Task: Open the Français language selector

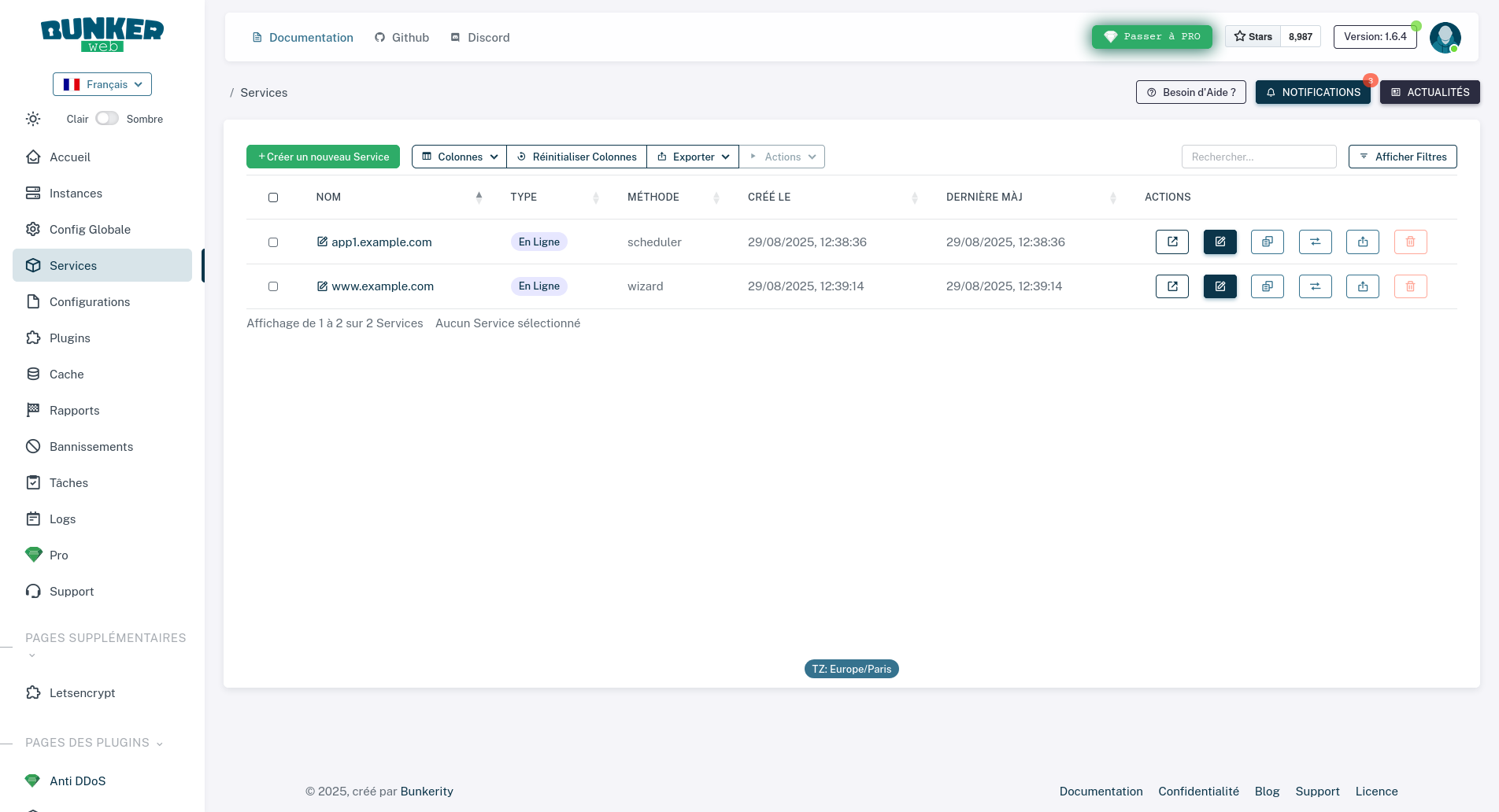Action: point(102,84)
